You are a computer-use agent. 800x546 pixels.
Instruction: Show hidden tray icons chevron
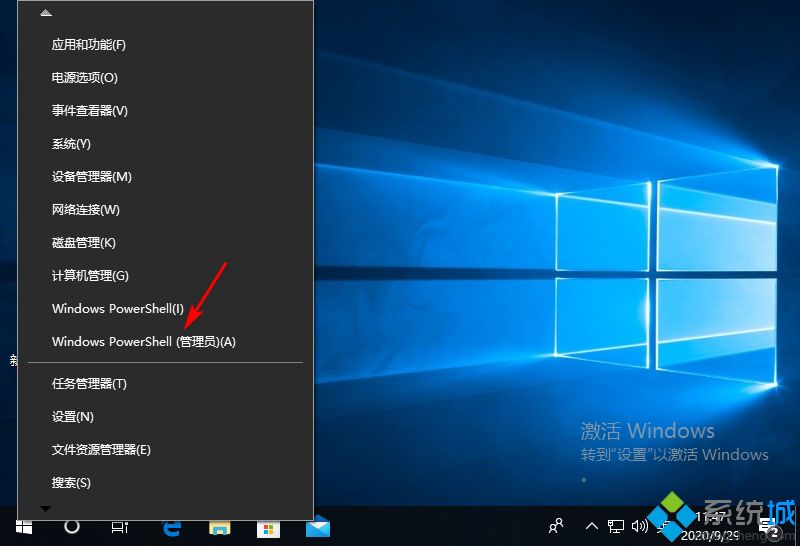click(592, 526)
